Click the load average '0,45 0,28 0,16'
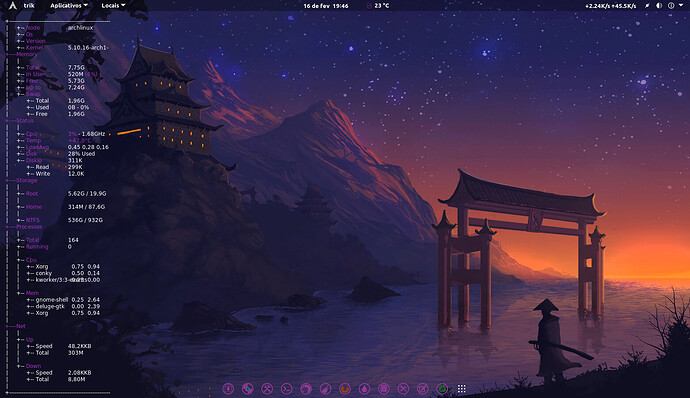This screenshot has height=398, width=690. click(88, 147)
